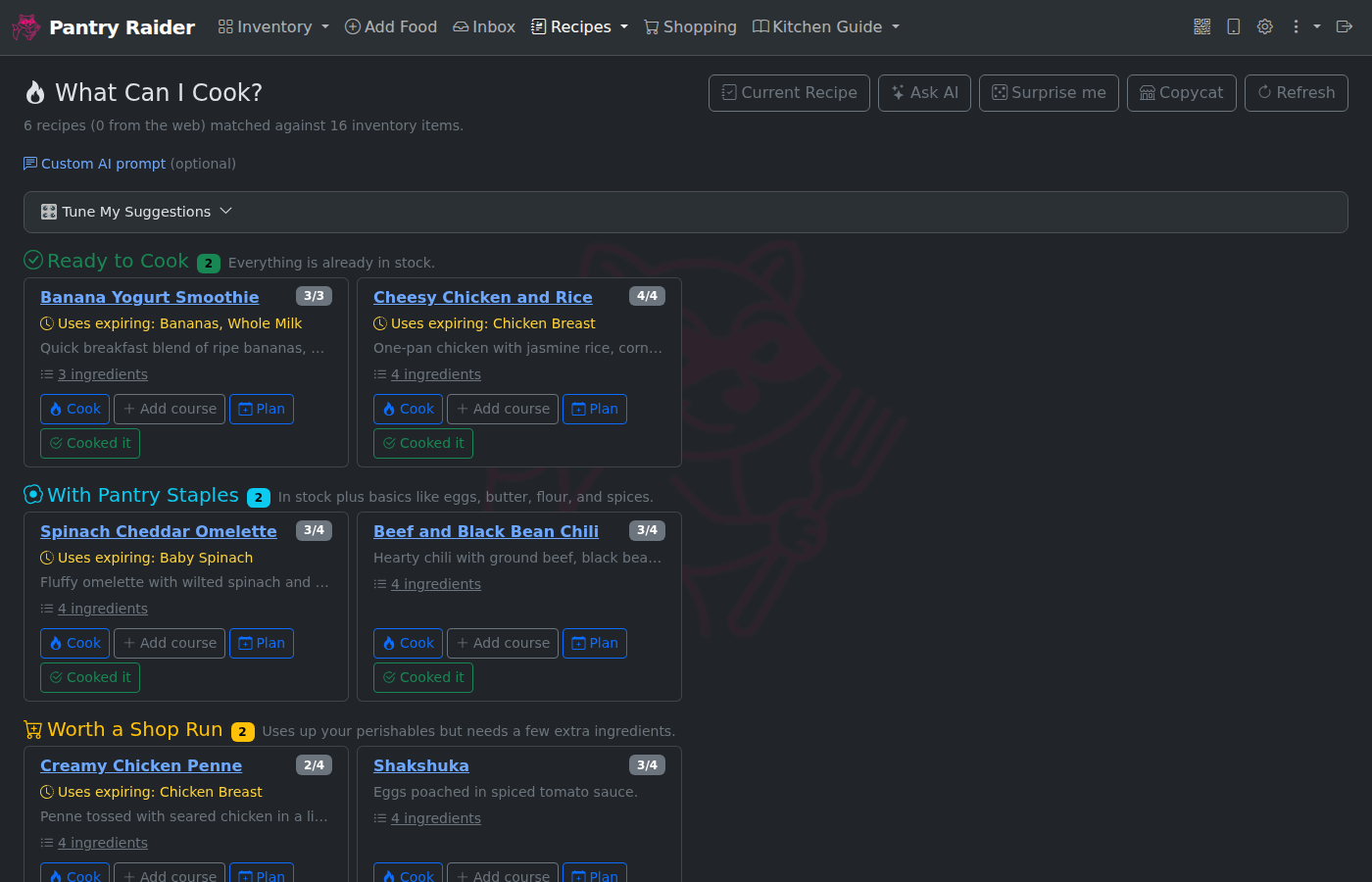Expand Beef and Black Bean Chili's ingredients
The height and width of the screenshot is (882, 1372).
(436, 584)
